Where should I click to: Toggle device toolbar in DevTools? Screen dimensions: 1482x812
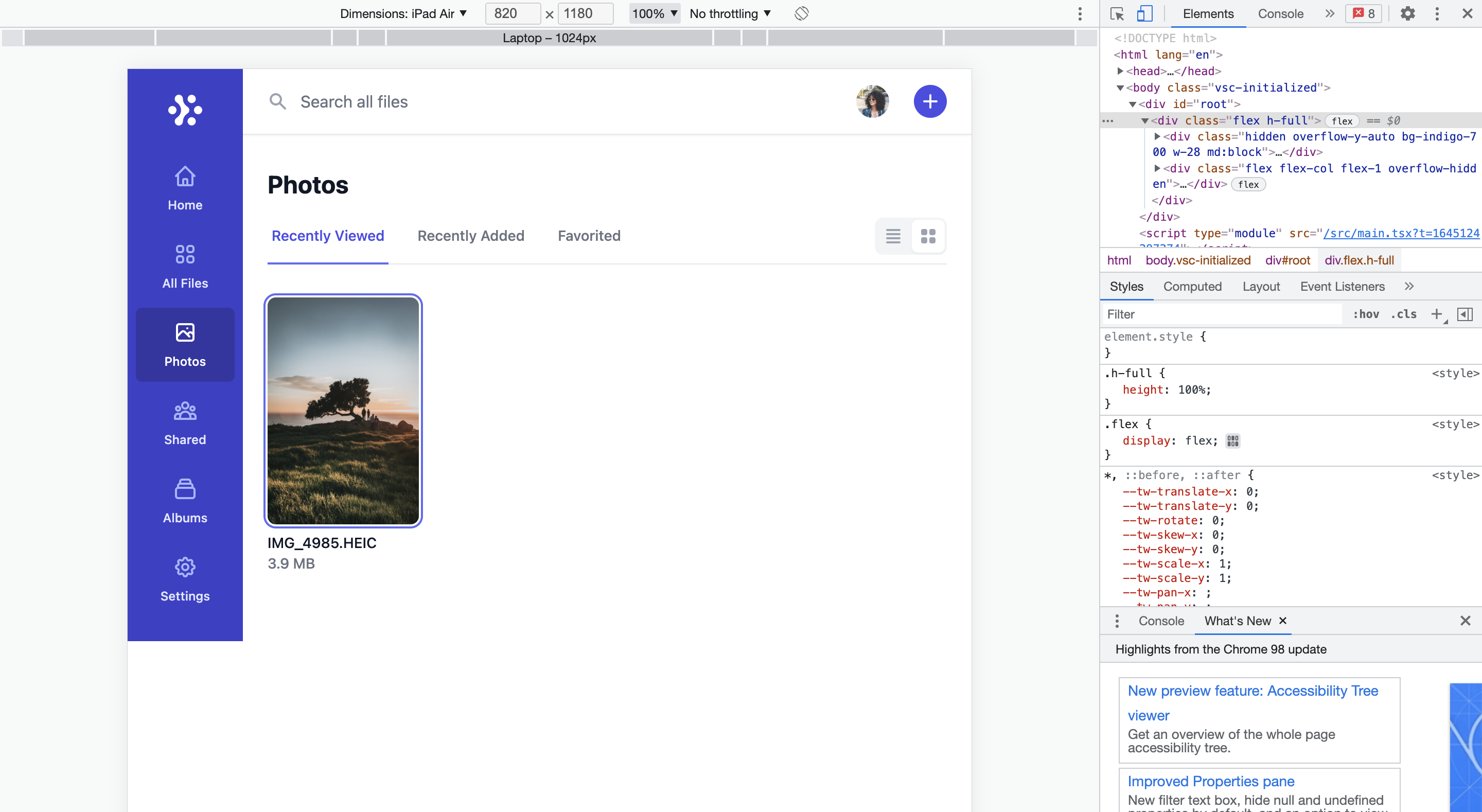[x=1144, y=13]
